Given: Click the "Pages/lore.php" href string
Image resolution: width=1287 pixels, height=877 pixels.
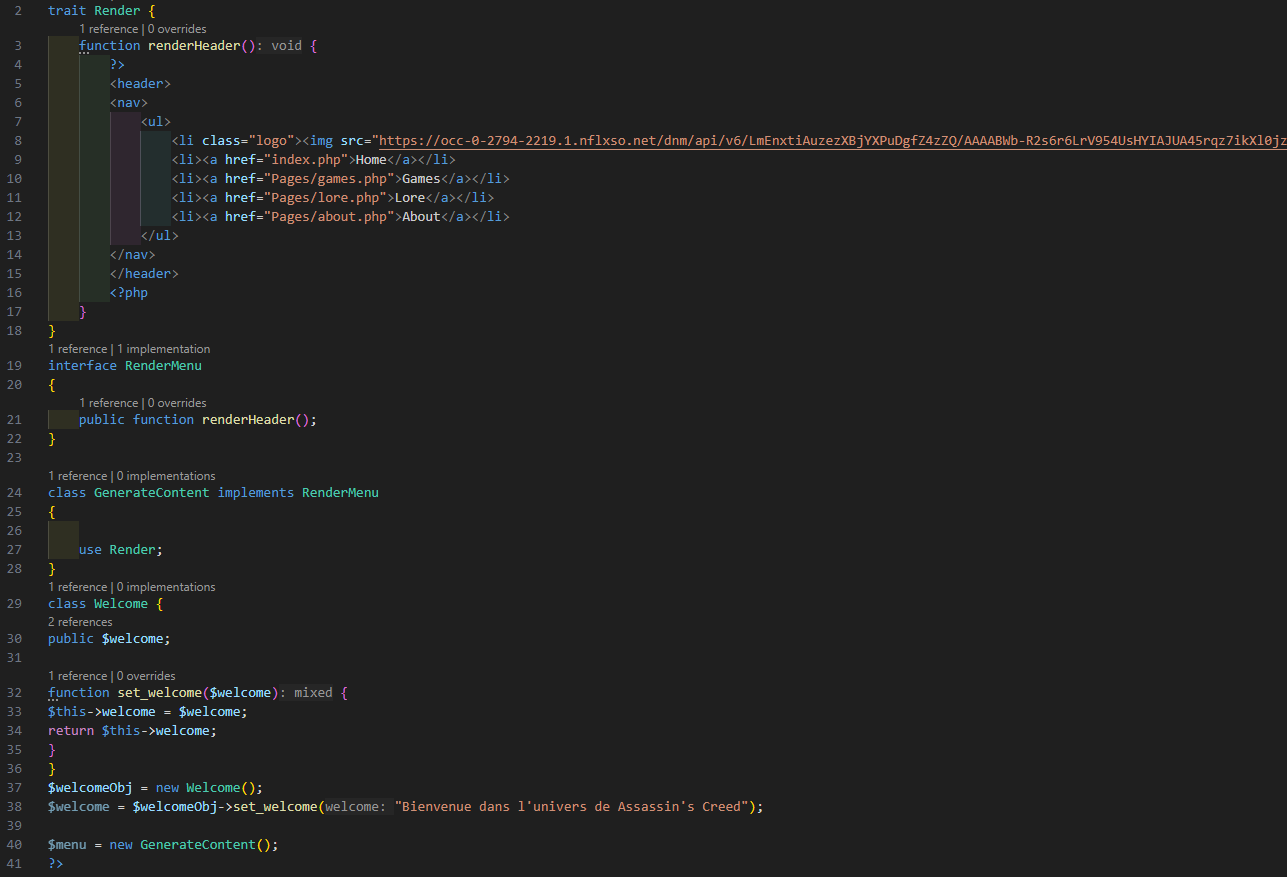Looking at the screenshot, I should [x=321, y=198].
